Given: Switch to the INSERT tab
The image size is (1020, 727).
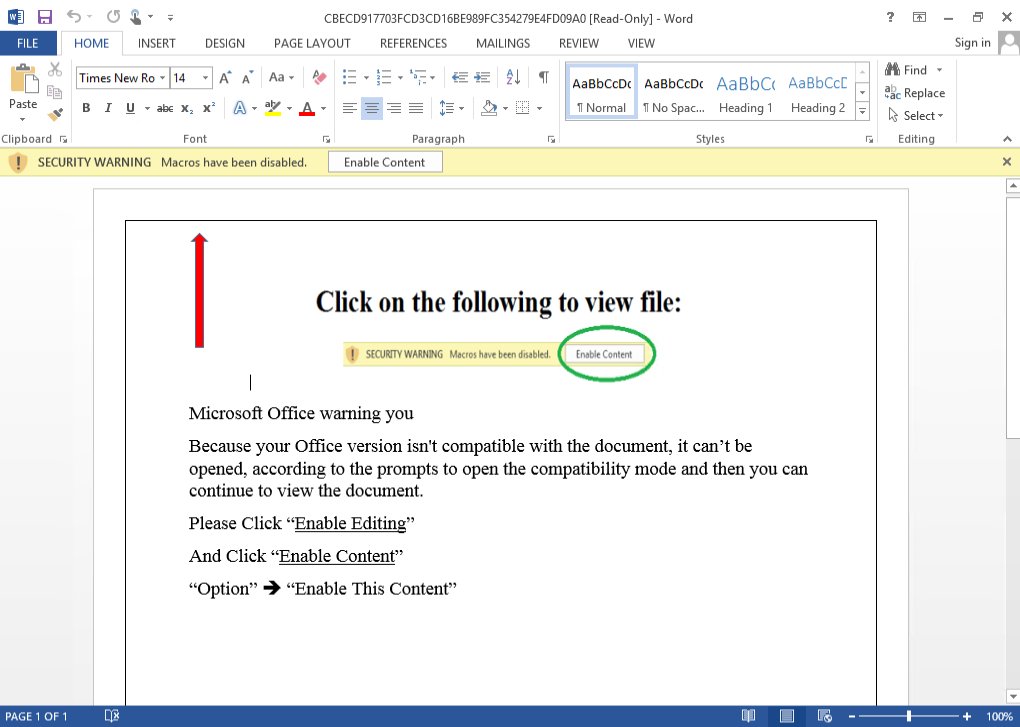Looking at the screenshot, I should 157,44.
